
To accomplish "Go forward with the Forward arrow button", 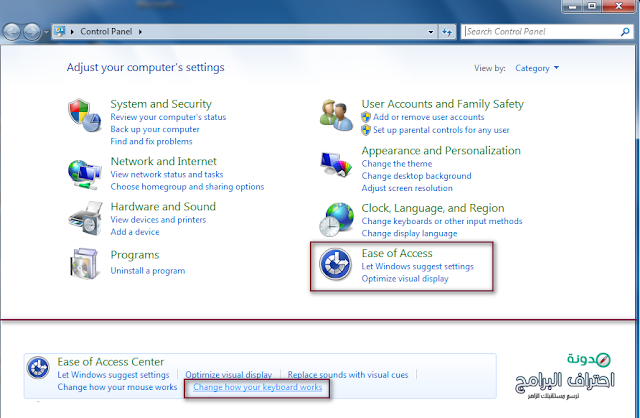I will pos(31,32).
